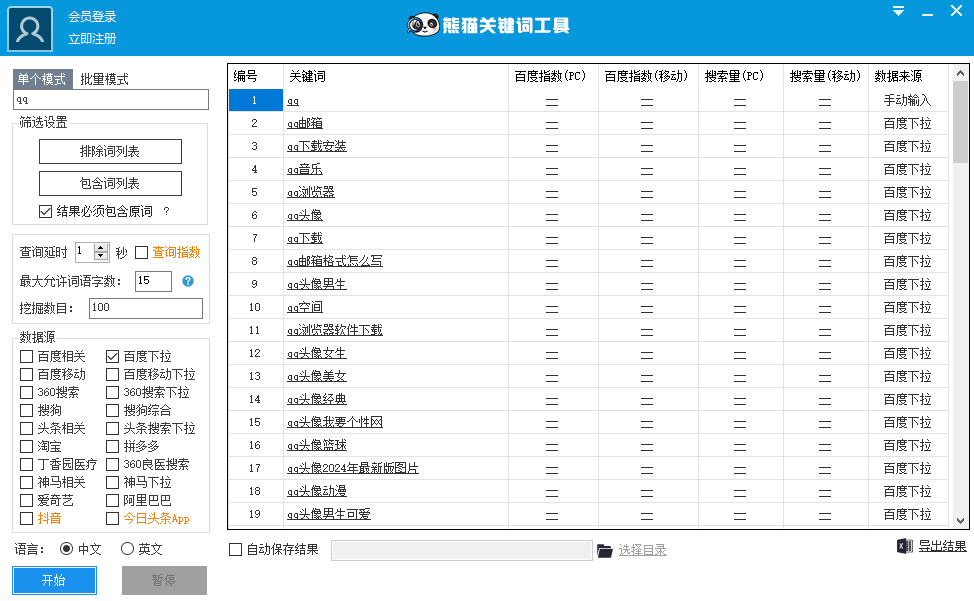Check the 自动保存结果 option
The width and height of the screenshot is (974, 601).
tap(235, 549)
